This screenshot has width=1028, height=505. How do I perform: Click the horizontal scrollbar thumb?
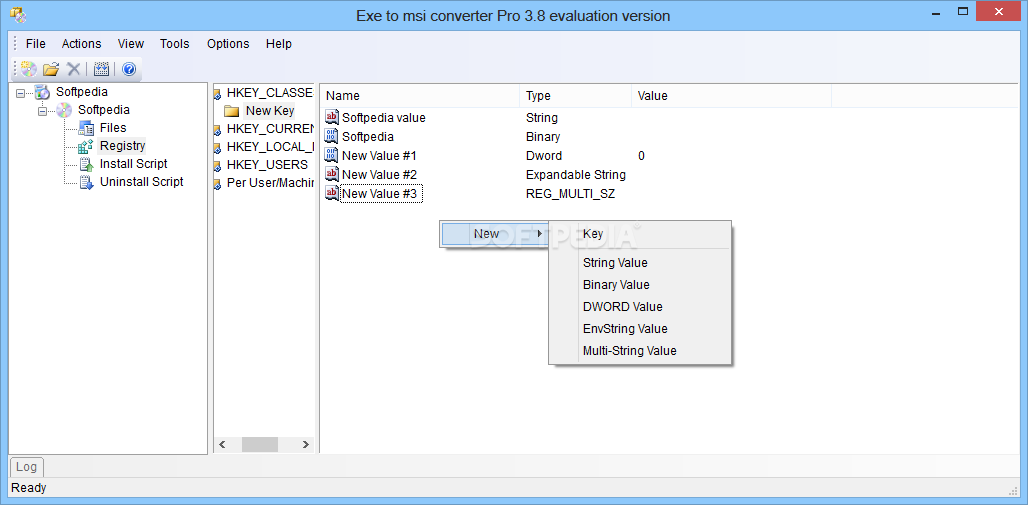(x=260, y=445)
